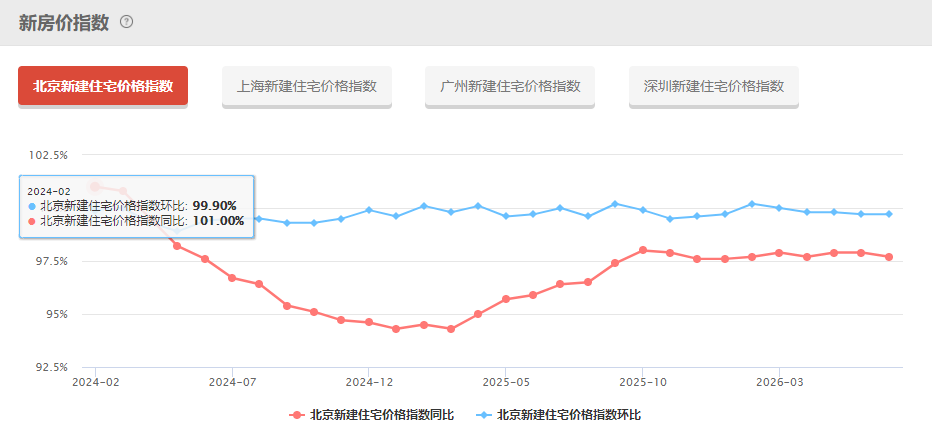
Task: Select the red data point at 2025-10
Action: click(643, 250)
